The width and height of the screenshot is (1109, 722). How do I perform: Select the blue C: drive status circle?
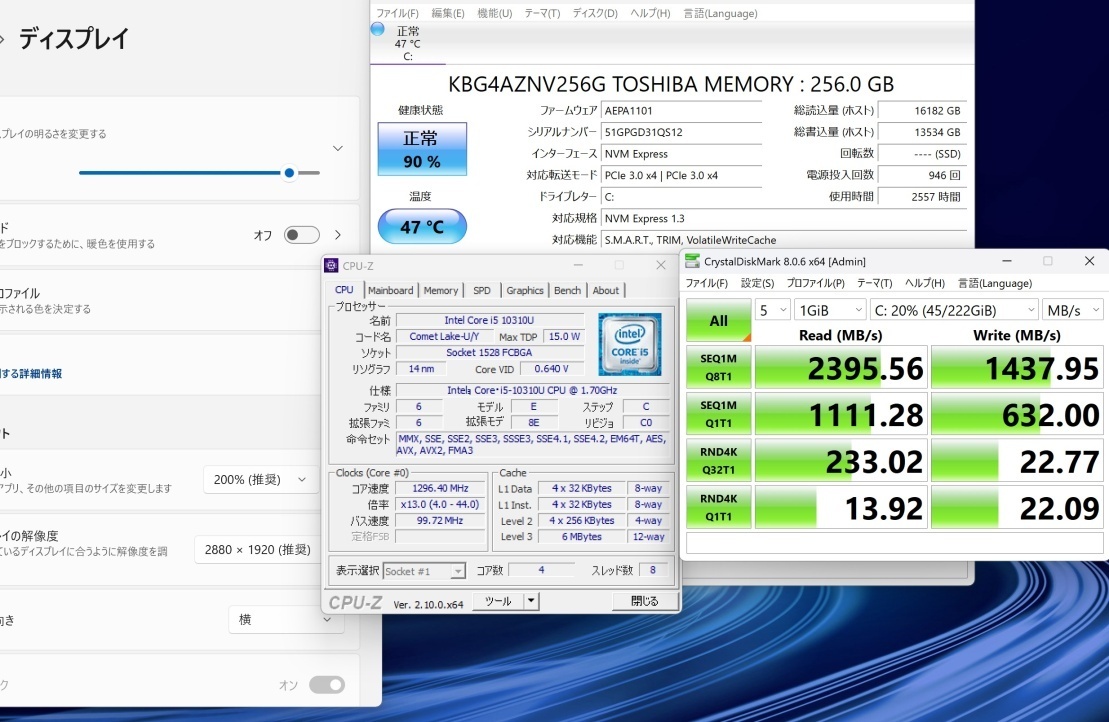pyautogui.click(x=378, y=29)
